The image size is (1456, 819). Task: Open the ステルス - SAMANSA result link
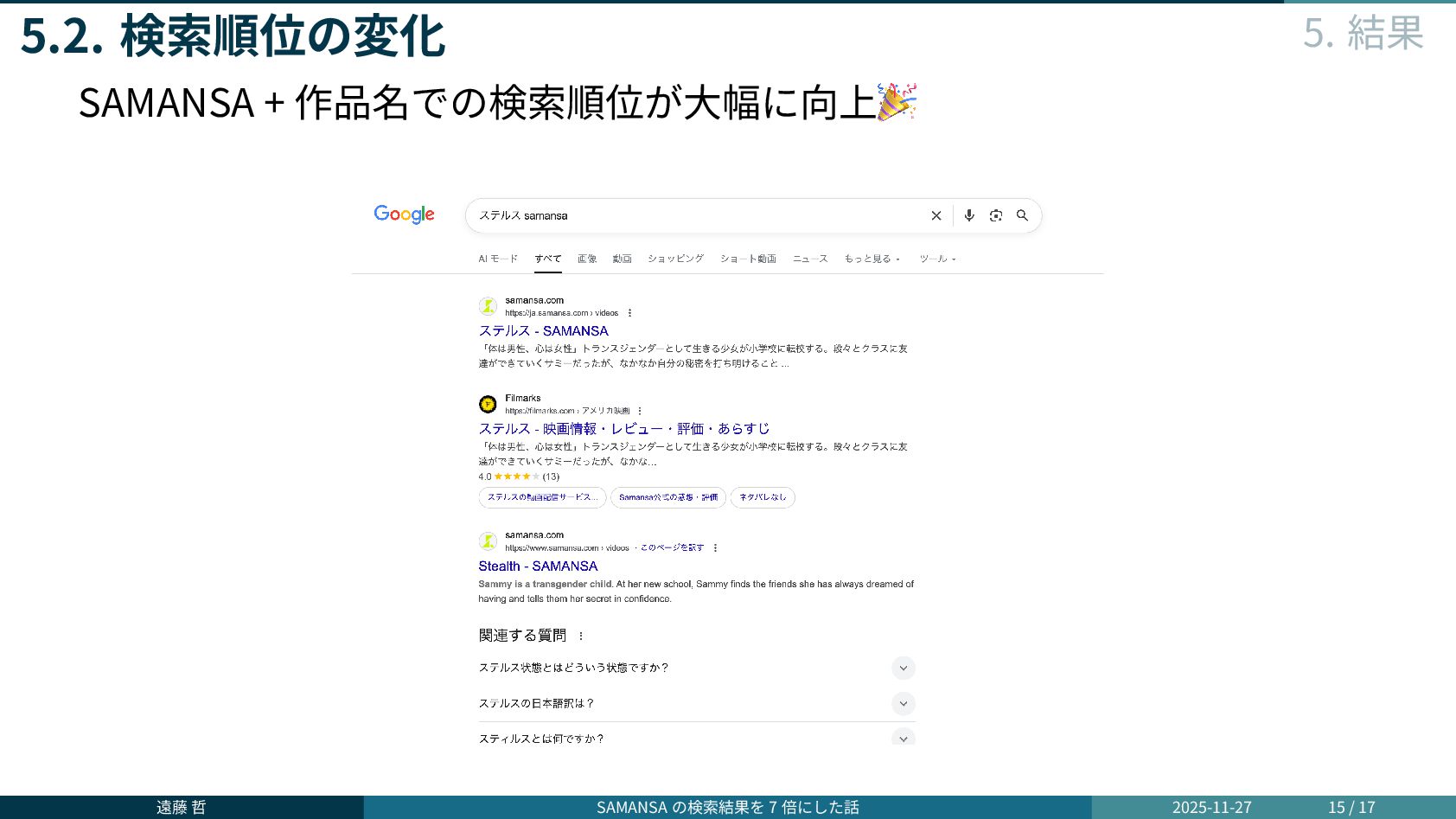pyautogui.click(x=543, y=331)
